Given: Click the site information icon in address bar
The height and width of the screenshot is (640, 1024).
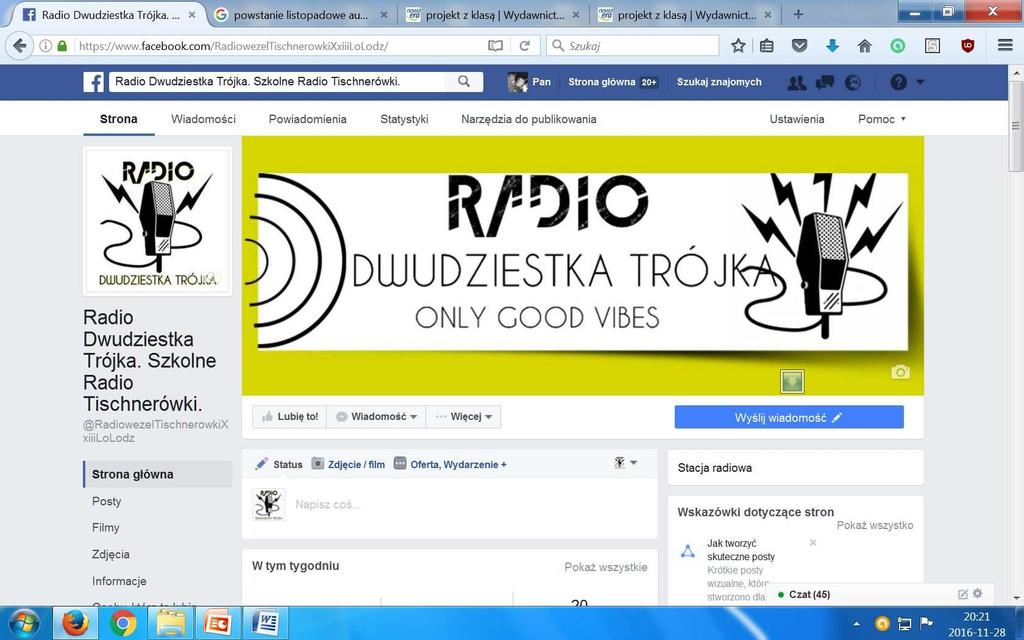Looking at the screenshot, I should (x=46, y=46).
